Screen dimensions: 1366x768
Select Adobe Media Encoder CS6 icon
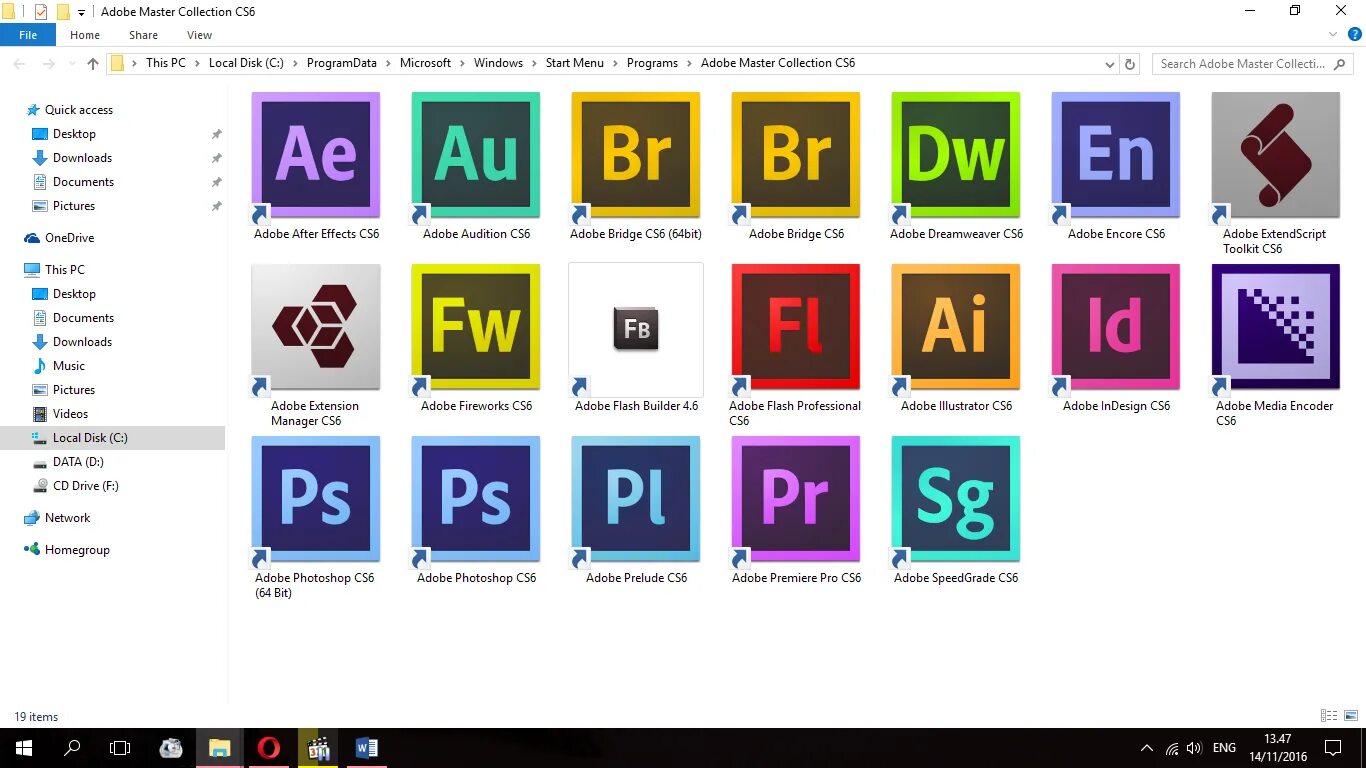1276,327
